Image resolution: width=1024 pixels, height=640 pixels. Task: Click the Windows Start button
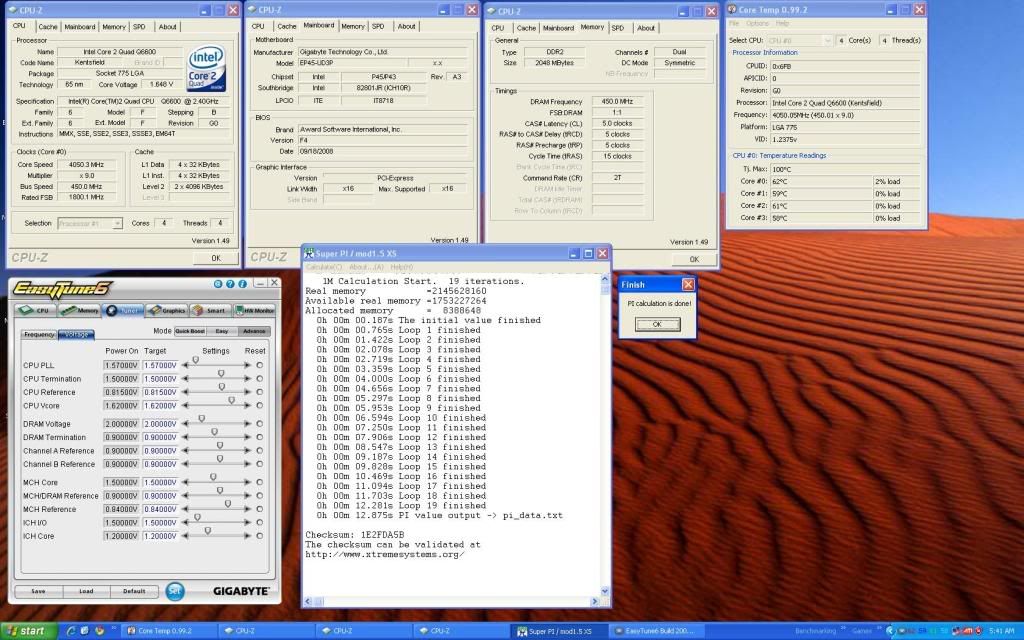(29, 631)
